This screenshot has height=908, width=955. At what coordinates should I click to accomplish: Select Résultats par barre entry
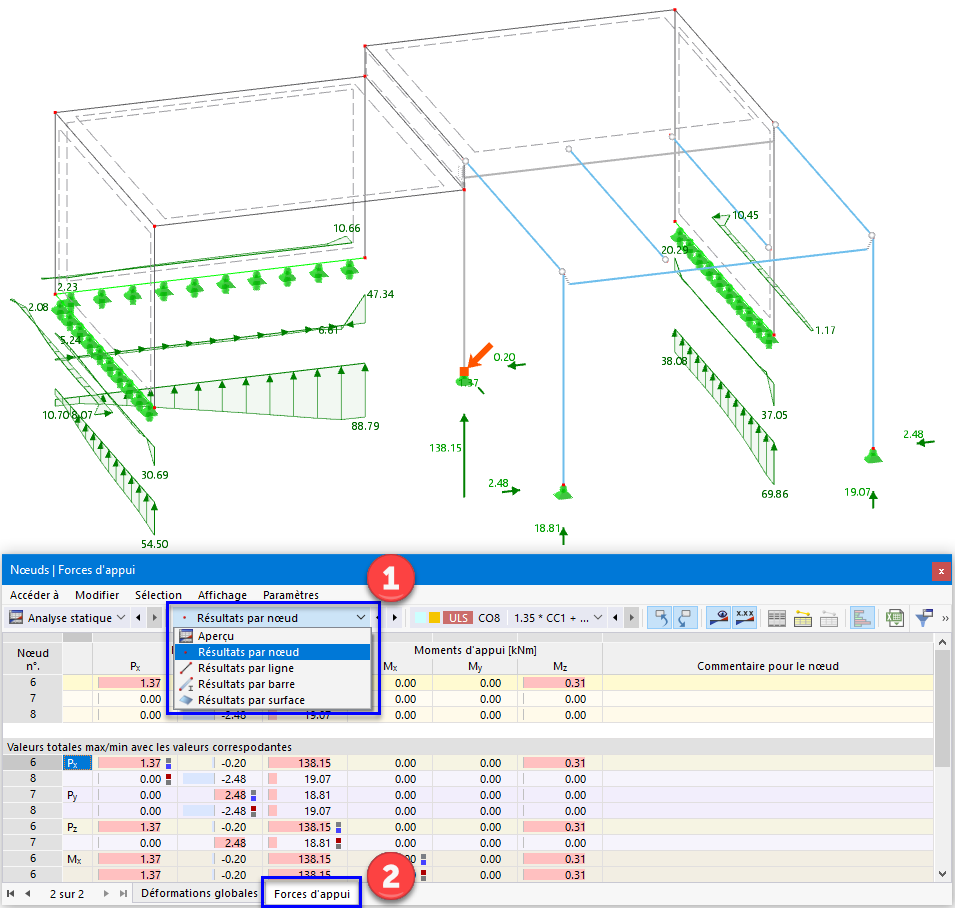click(272, 684)
